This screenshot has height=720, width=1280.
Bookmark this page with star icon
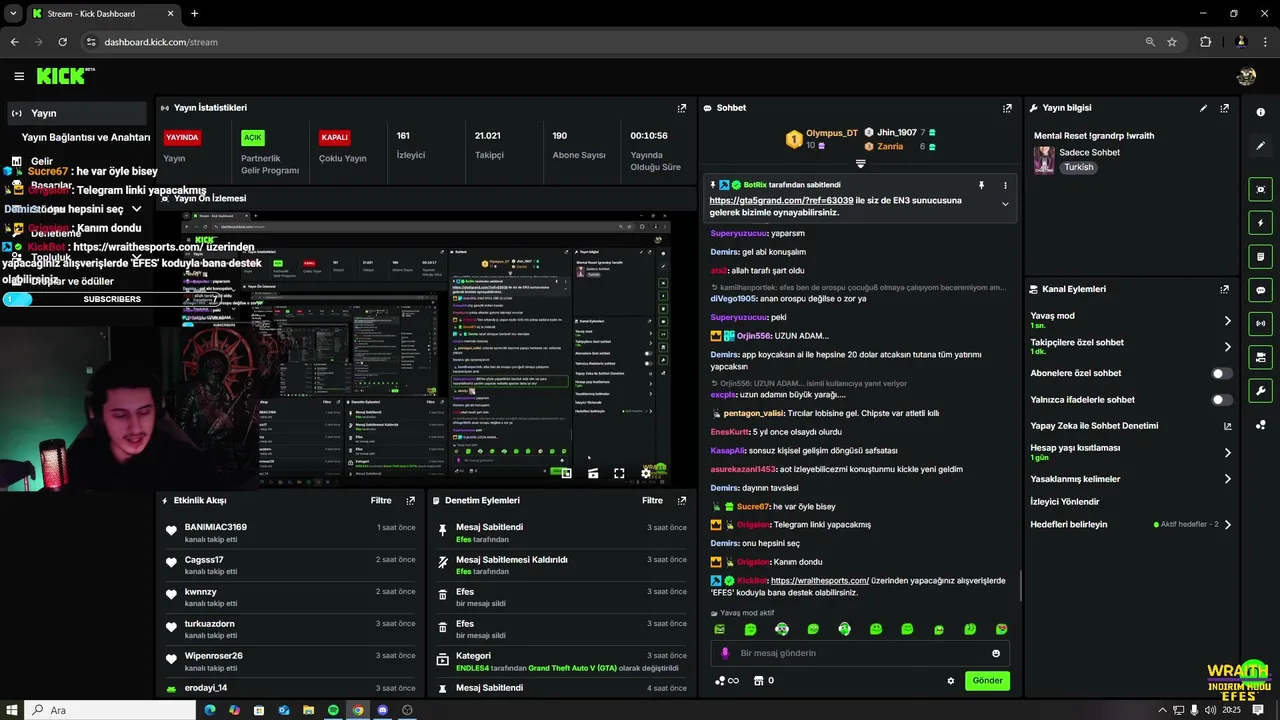1172,42
